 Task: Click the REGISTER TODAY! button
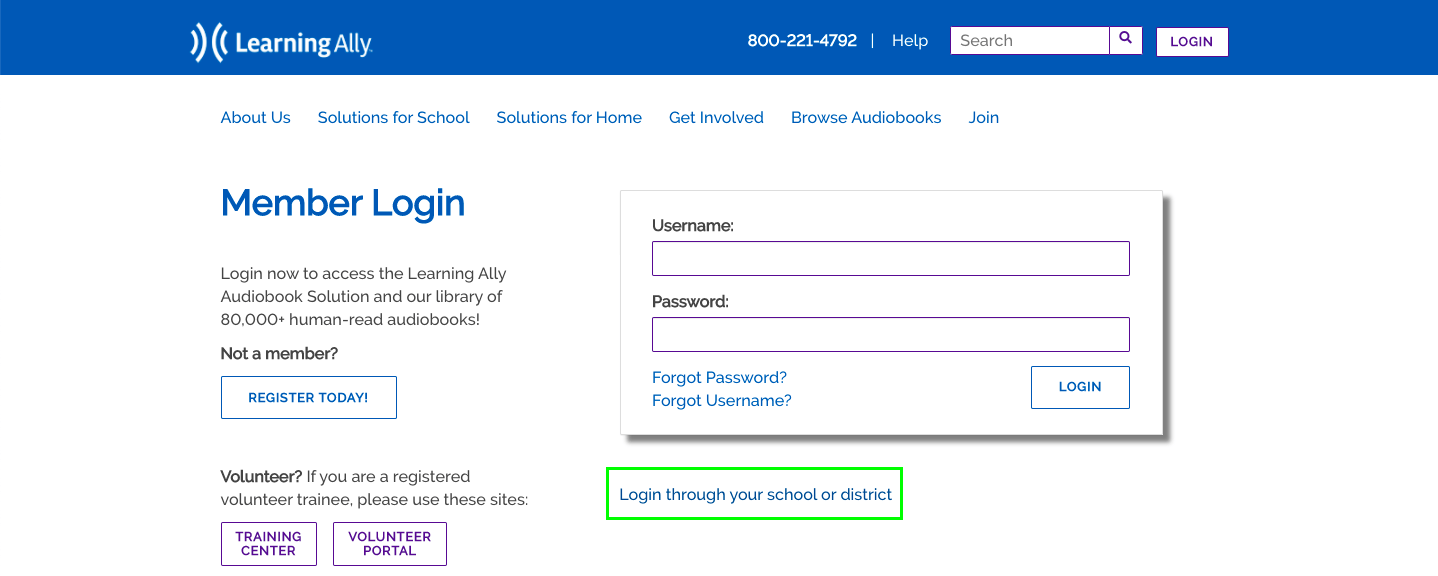click(308, 397)
